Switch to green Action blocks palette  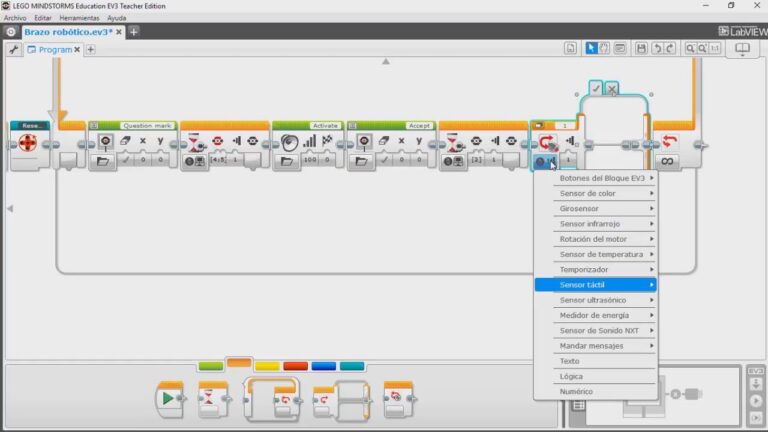point(211,366)
